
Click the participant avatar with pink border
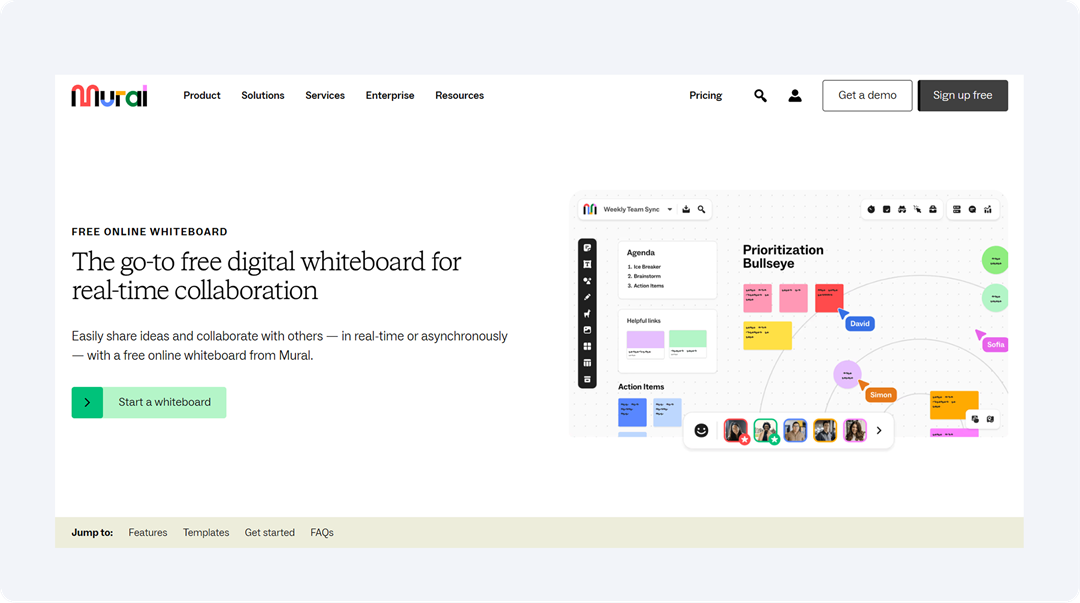coord(855,431)
